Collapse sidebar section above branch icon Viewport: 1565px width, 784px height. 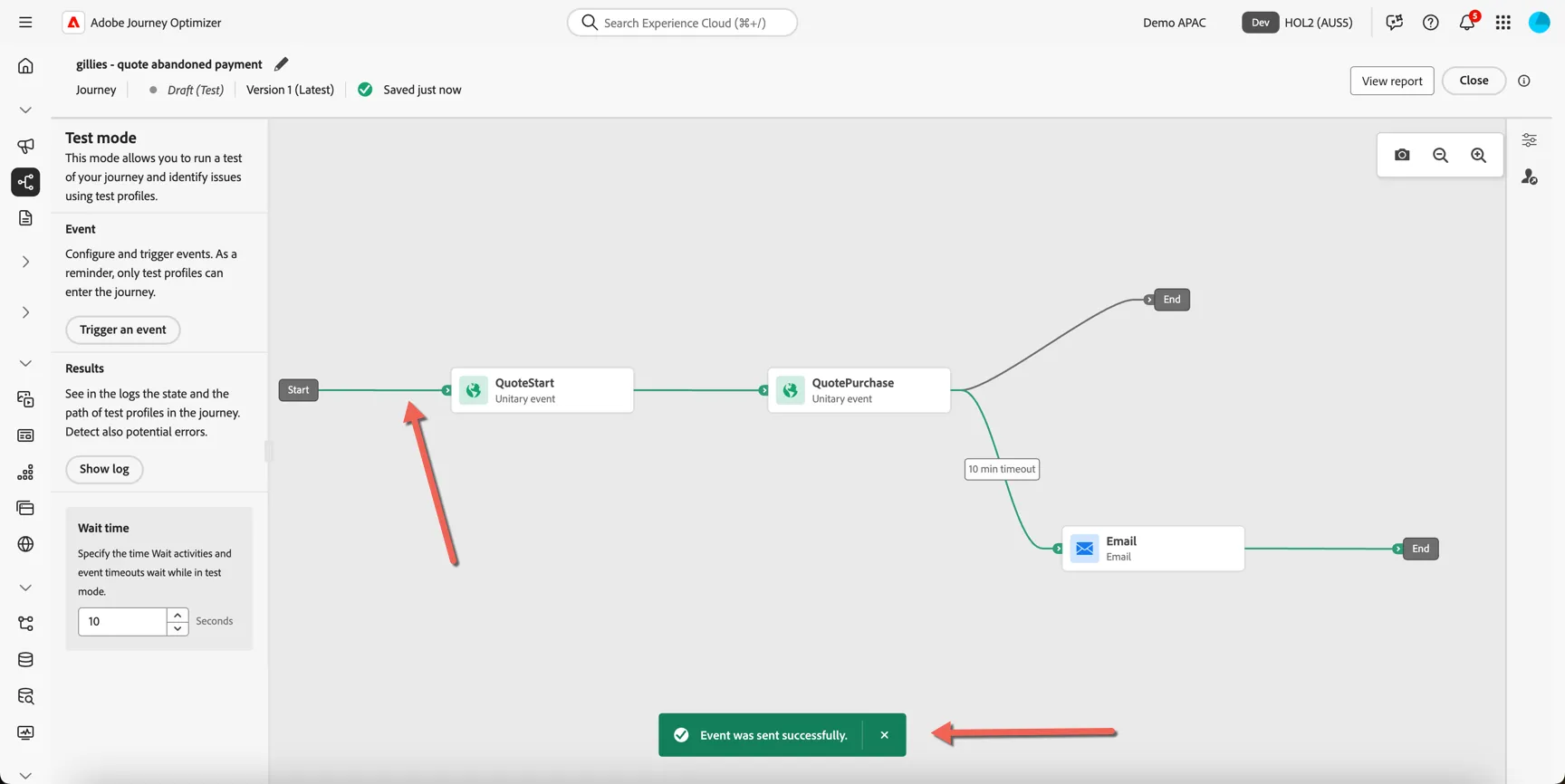pyautogui.click(x=25, y=588)
